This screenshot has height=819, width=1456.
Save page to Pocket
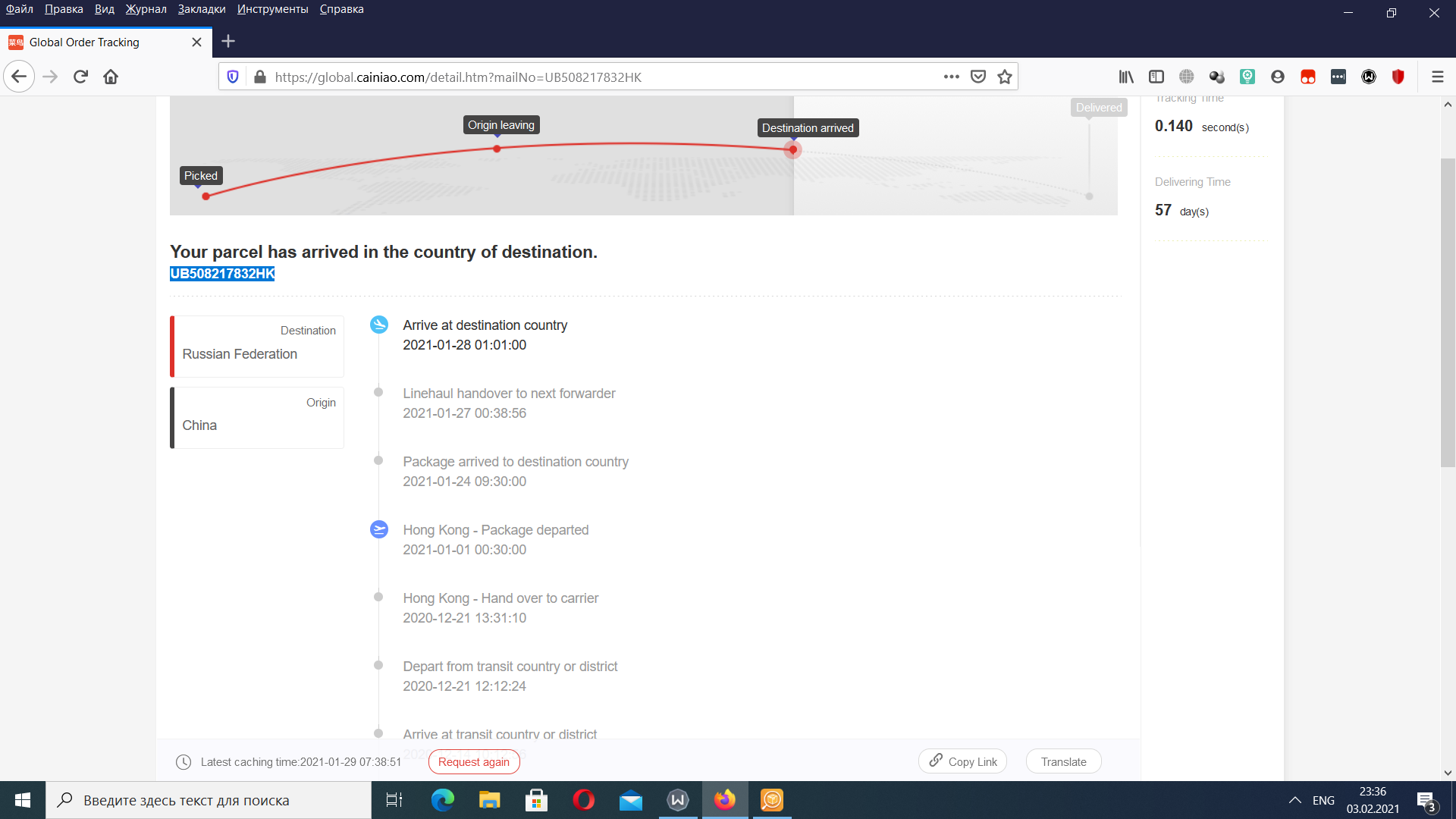coord(978,77)
